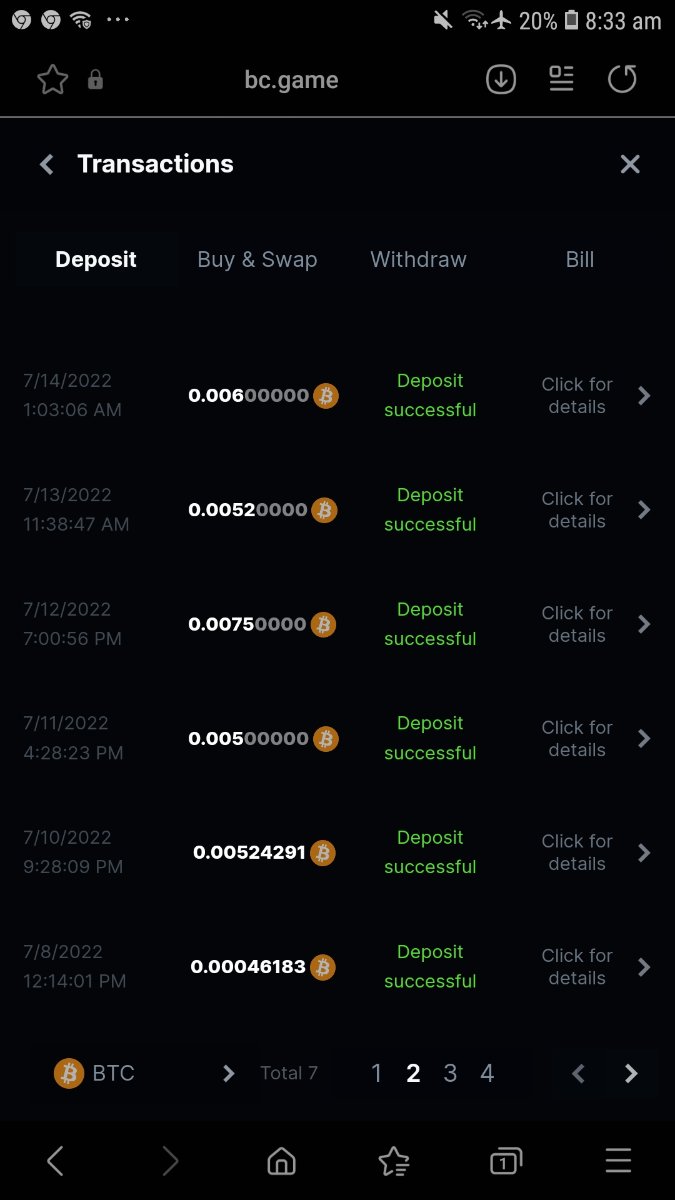
Task: Open reader mode icon in address bar
Action: tap(562, 80)
